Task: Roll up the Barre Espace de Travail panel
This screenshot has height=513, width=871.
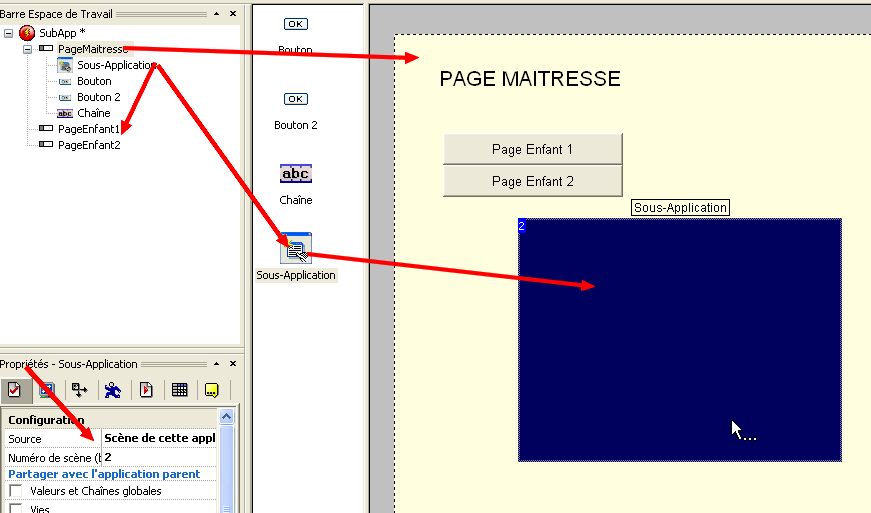Action: click(x=217, y=14)
